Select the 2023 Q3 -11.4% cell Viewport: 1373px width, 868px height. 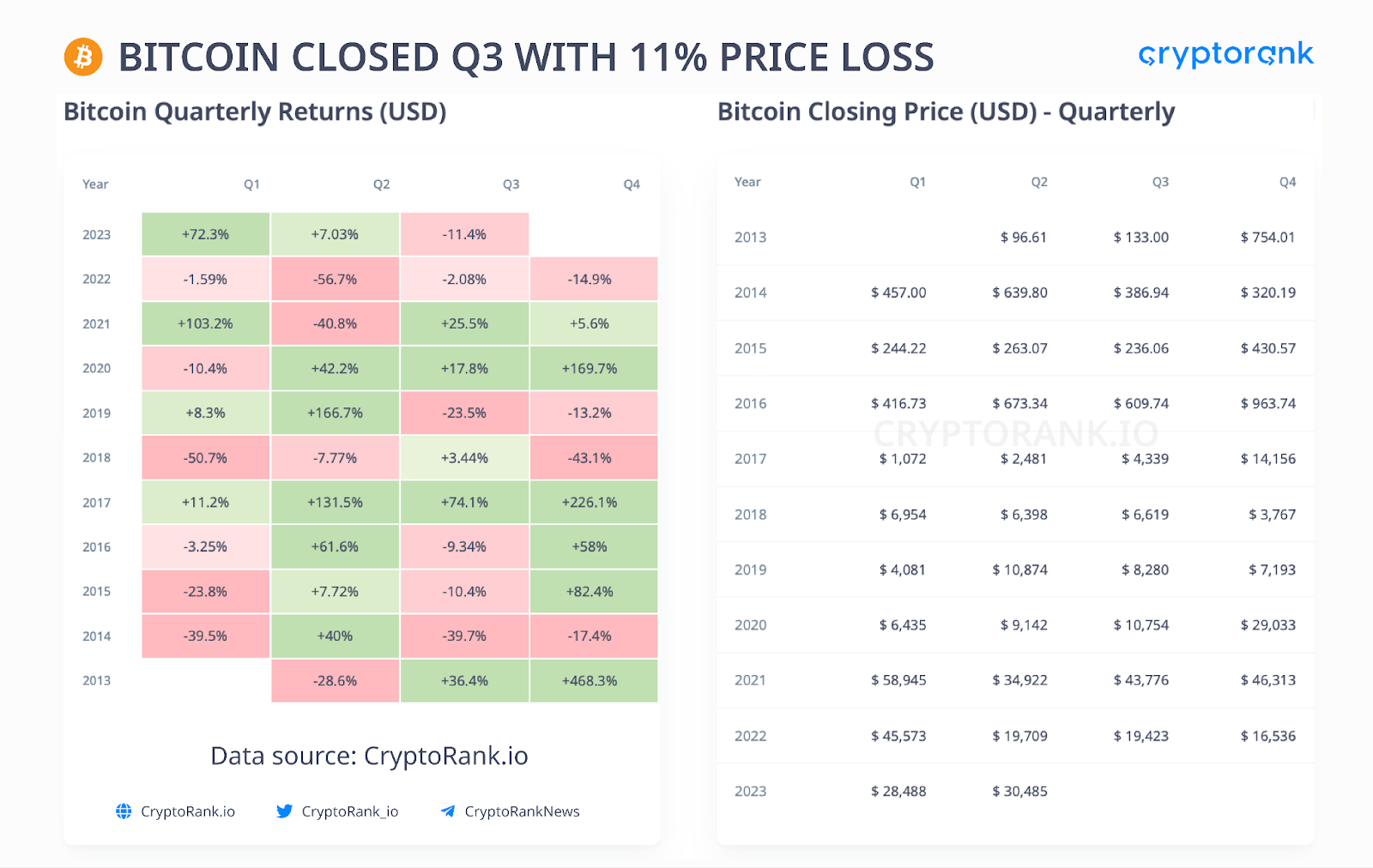464,234
